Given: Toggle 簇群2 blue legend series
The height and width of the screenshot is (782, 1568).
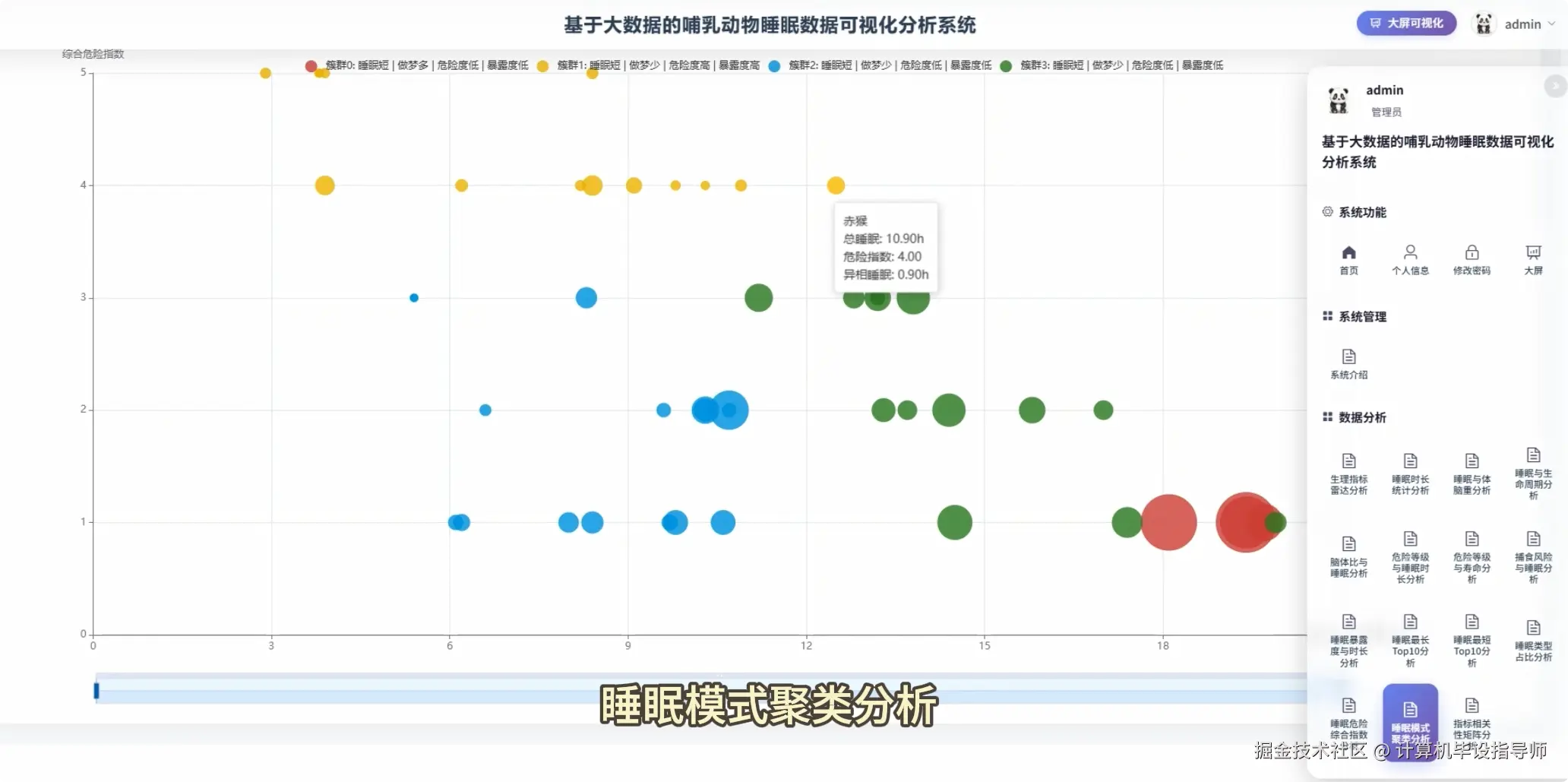Looking at the screenshot, I should point(880,65).
